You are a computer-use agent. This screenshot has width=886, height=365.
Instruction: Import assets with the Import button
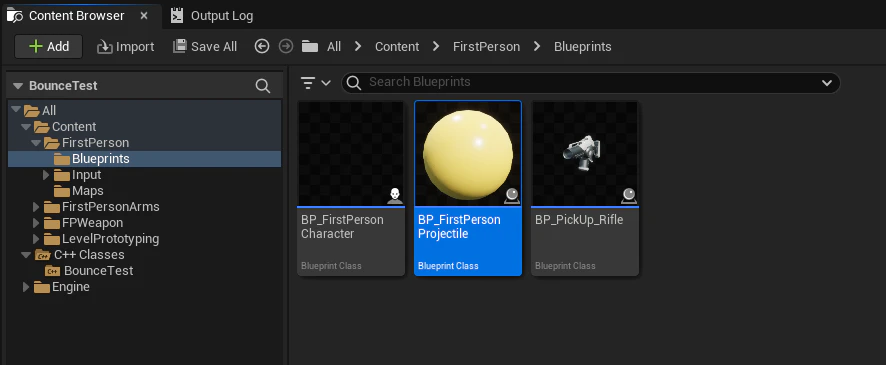tap(125, 46)
